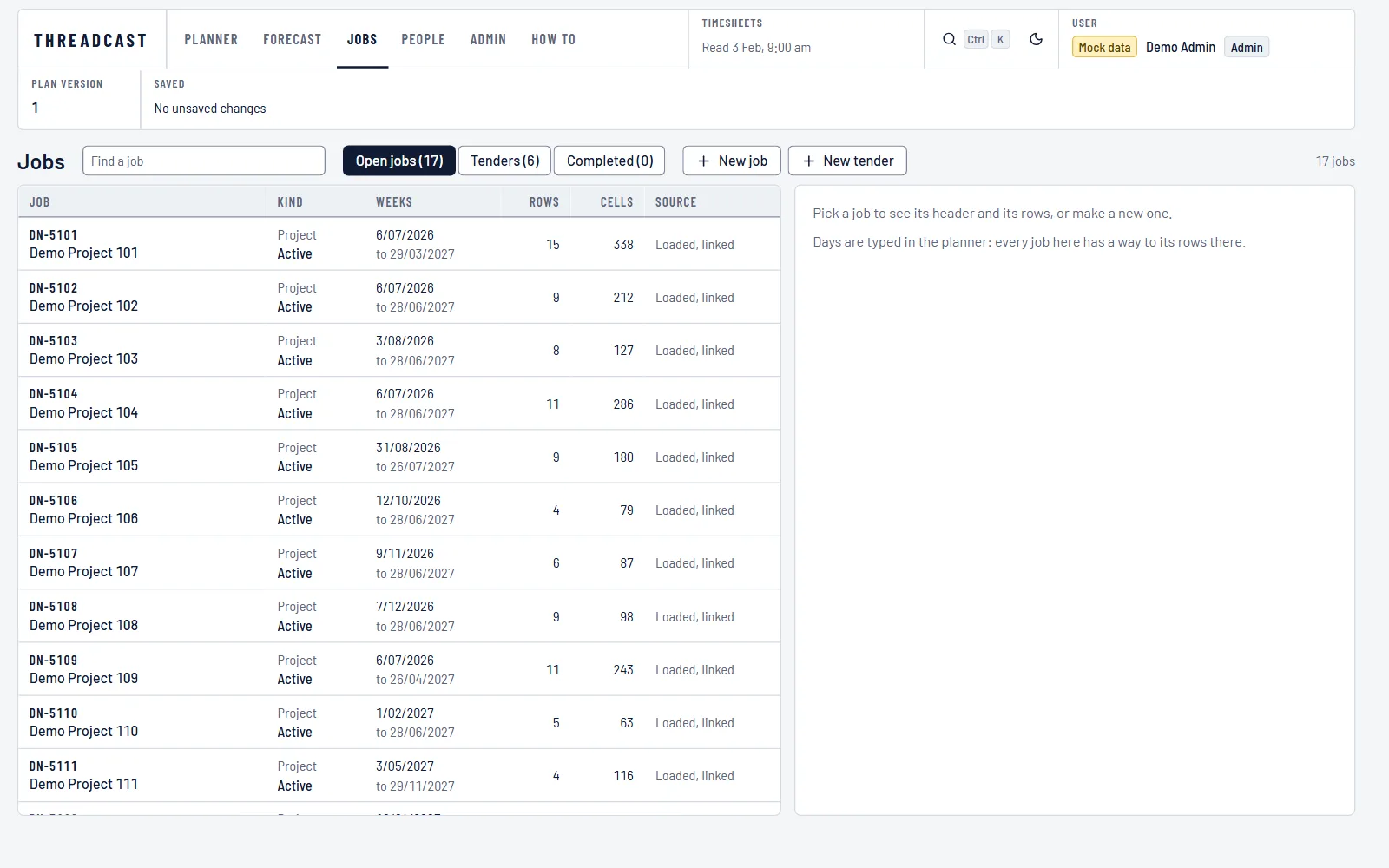Pick job DN-5109
Image resolution: width=1389 pixels, height=868 pixels.
tap(399, 669)
